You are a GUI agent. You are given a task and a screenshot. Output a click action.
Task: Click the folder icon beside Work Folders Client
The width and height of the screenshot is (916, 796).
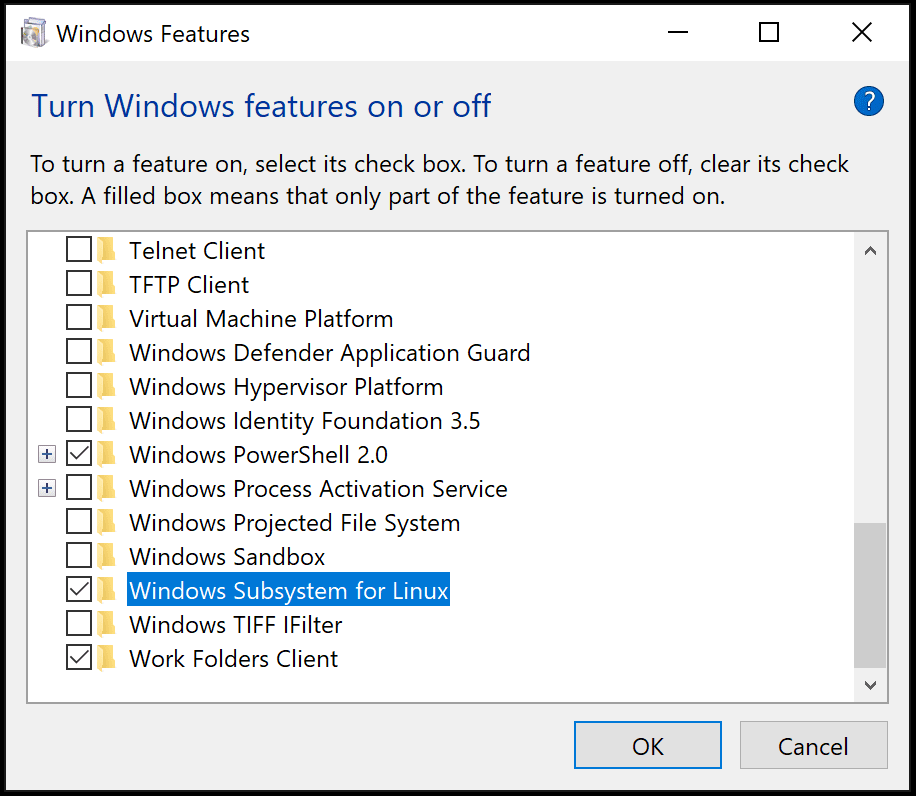coord(105,658)
